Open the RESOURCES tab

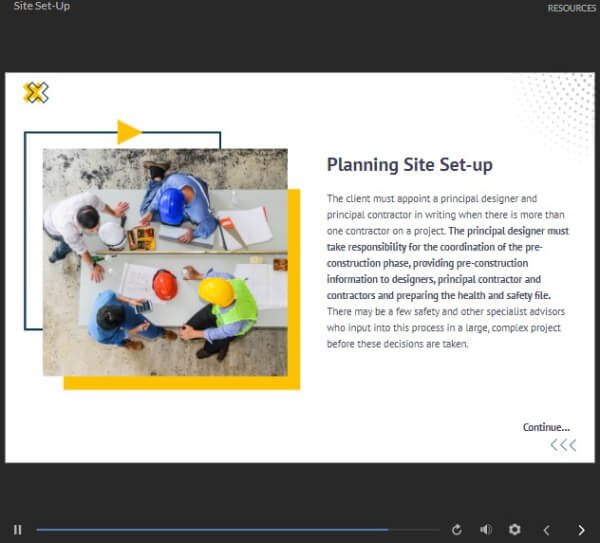click(x=572, y=8)
